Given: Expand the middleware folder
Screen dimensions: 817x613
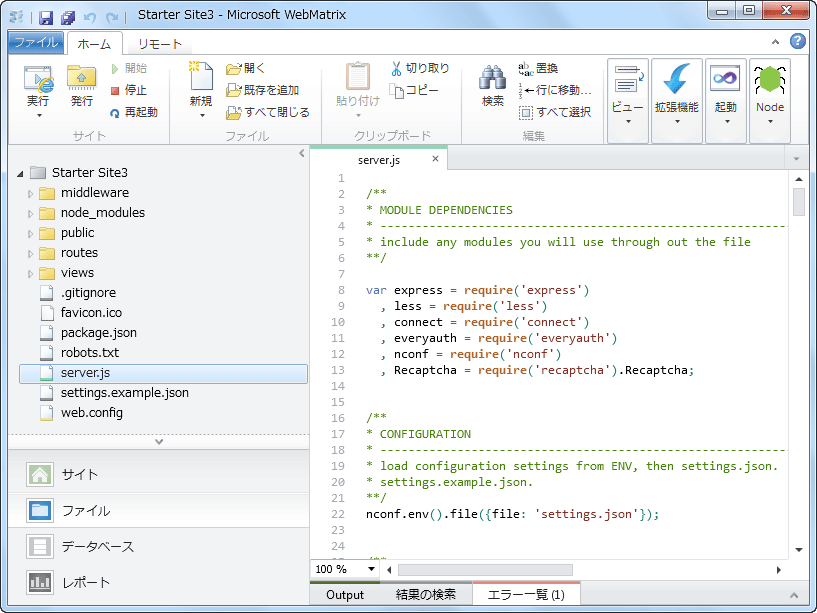Looking at the screenshot, I should (x=30, y=194).
